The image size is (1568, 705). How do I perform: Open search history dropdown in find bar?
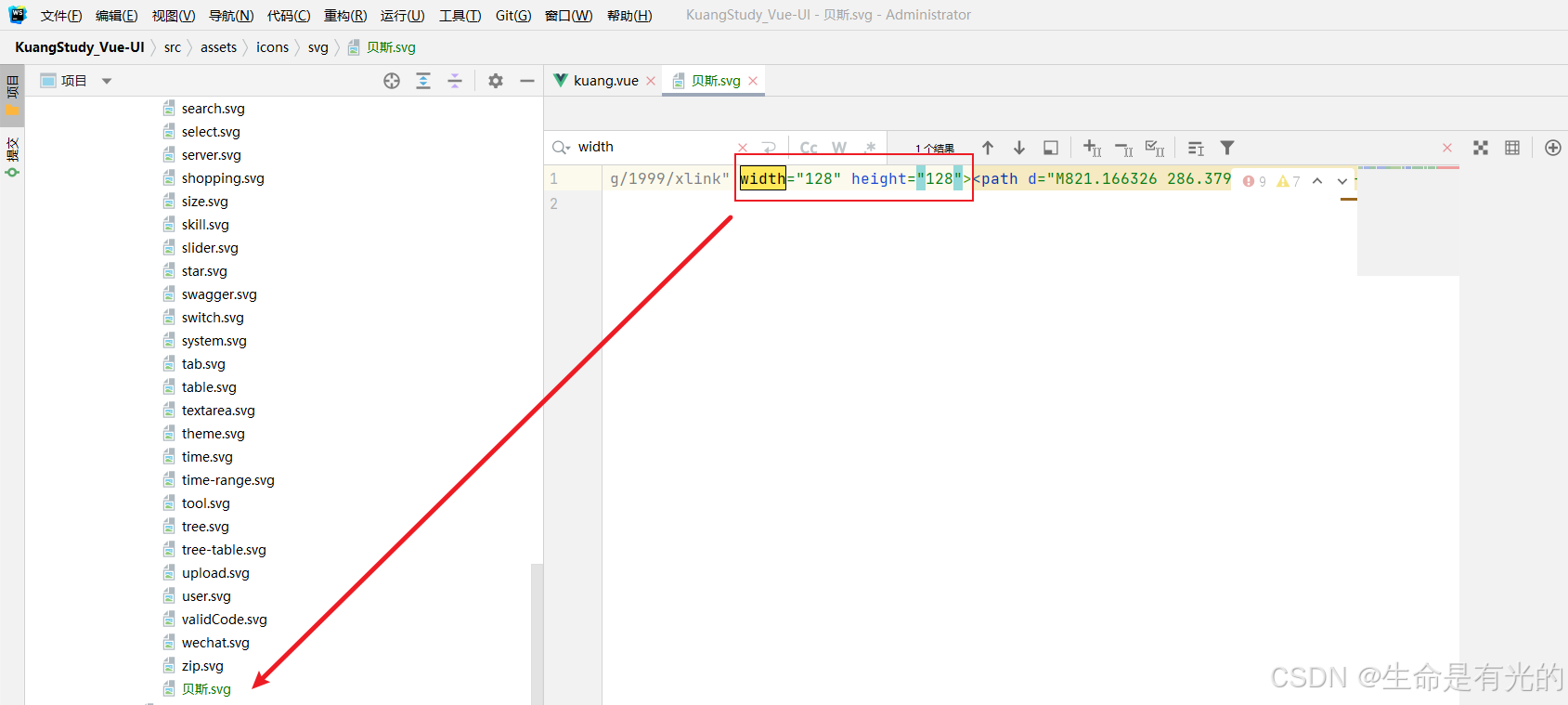561,147
